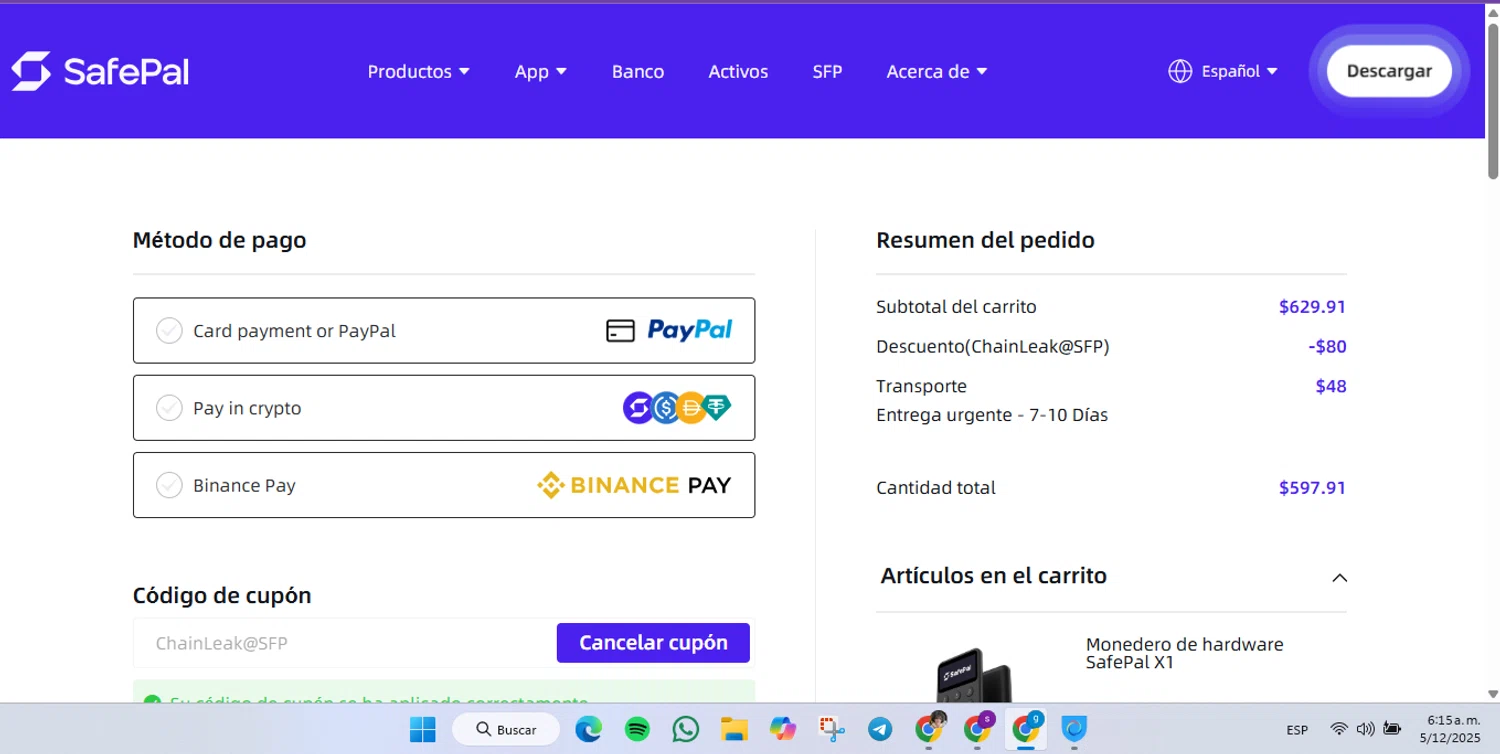This screenshot has height=754, width=1500.
Task: Open the Windows Start menu
Action: (422, 729)
